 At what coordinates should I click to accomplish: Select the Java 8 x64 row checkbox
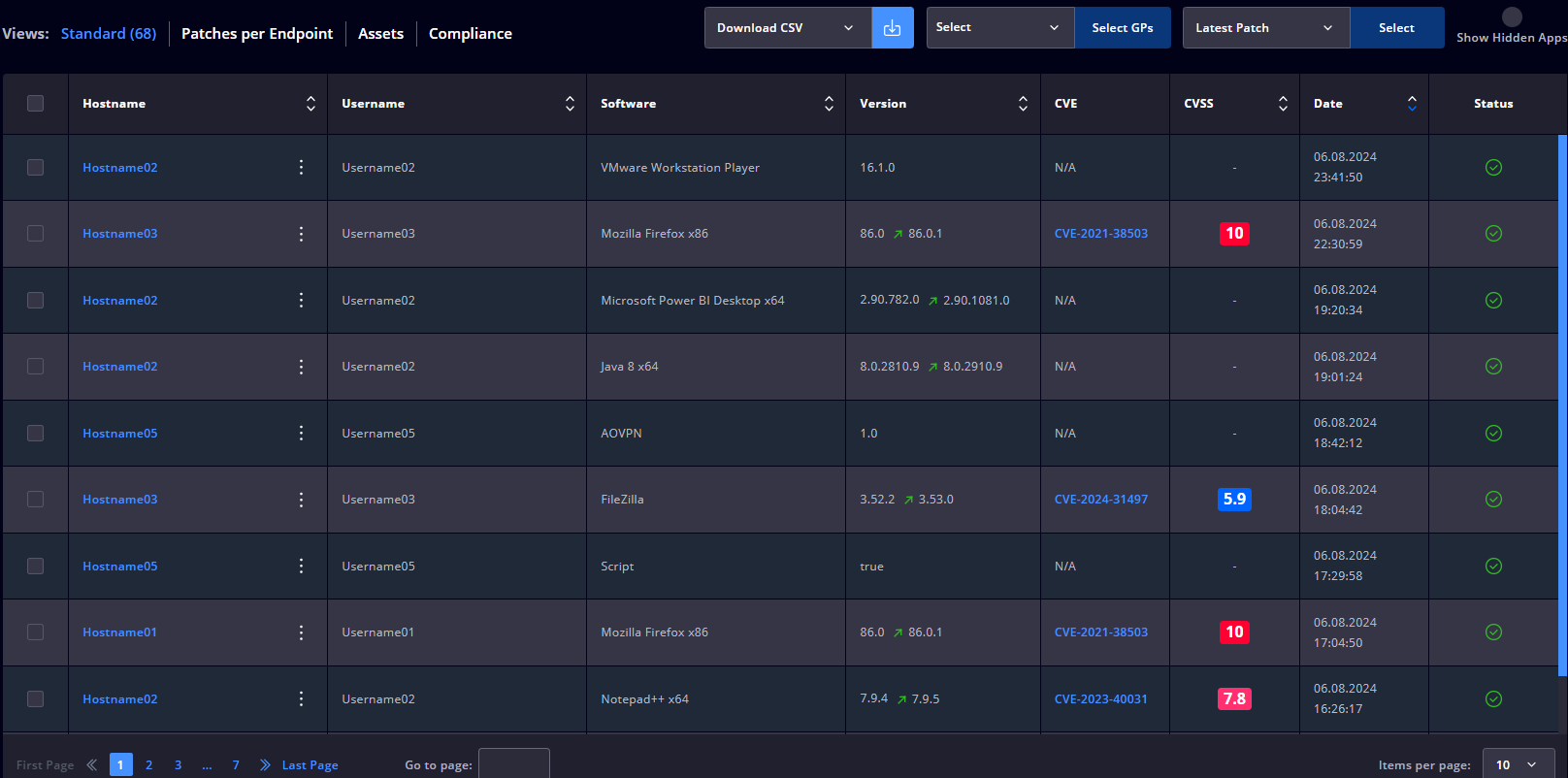click(x=36, y=367)
